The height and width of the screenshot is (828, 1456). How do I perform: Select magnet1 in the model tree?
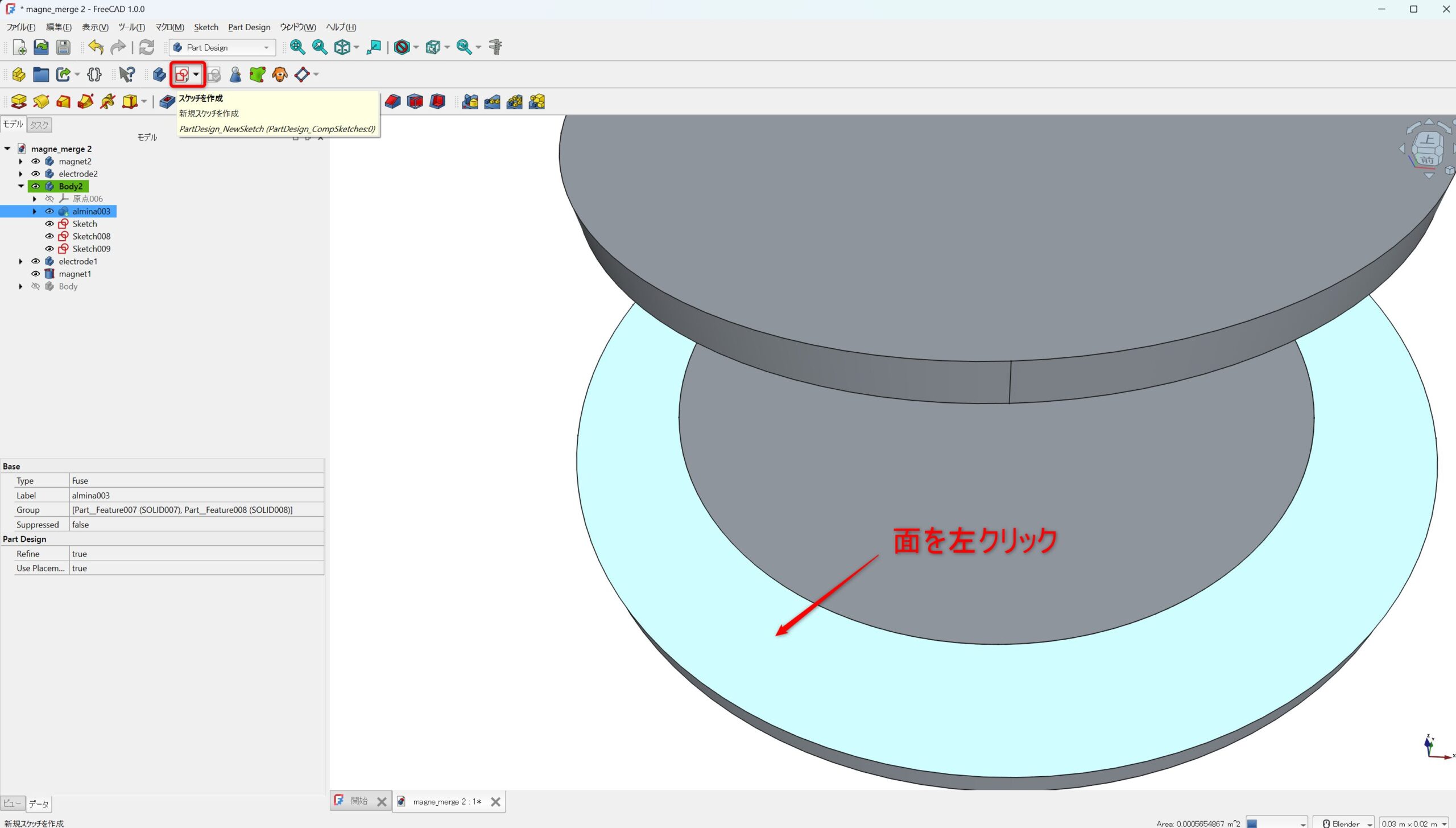coord(75,274)
